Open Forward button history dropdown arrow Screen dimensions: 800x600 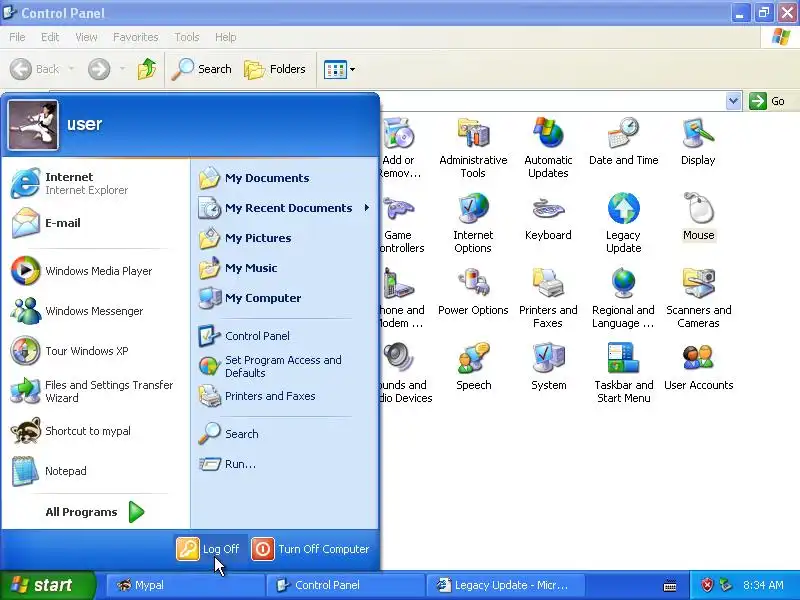[122, 69]
